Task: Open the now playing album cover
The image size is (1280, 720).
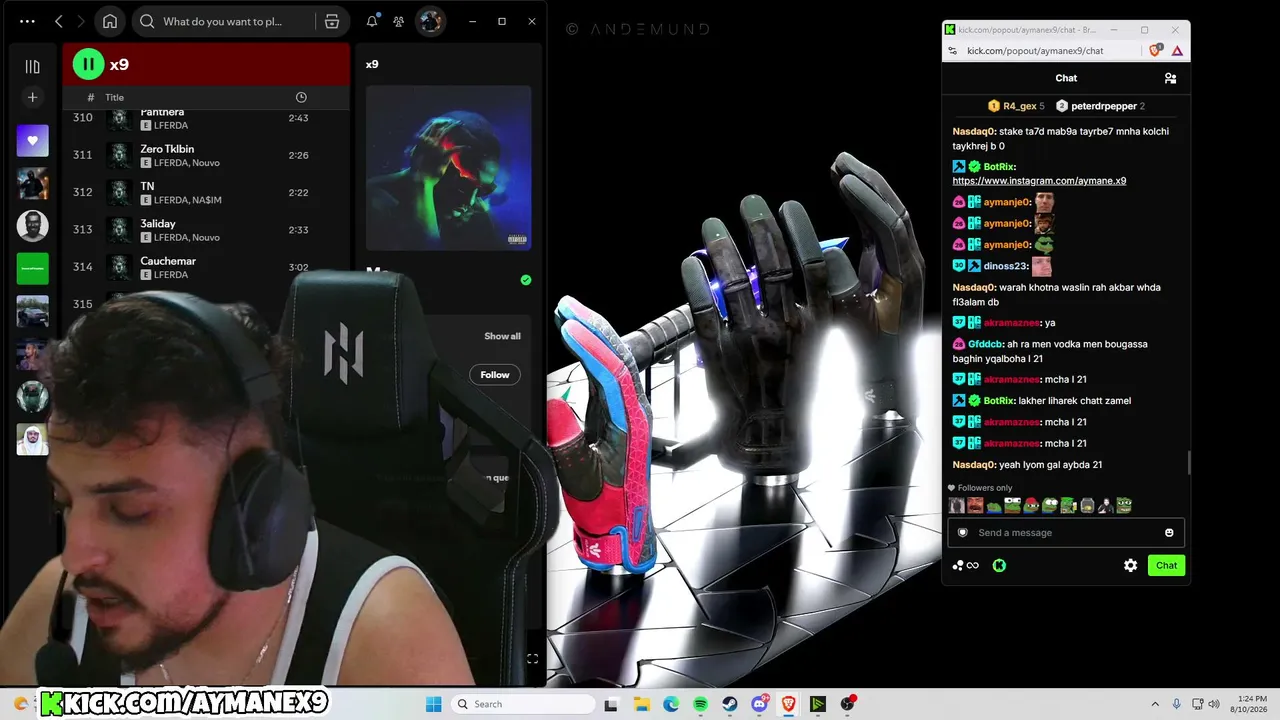Action: point(448,168)
